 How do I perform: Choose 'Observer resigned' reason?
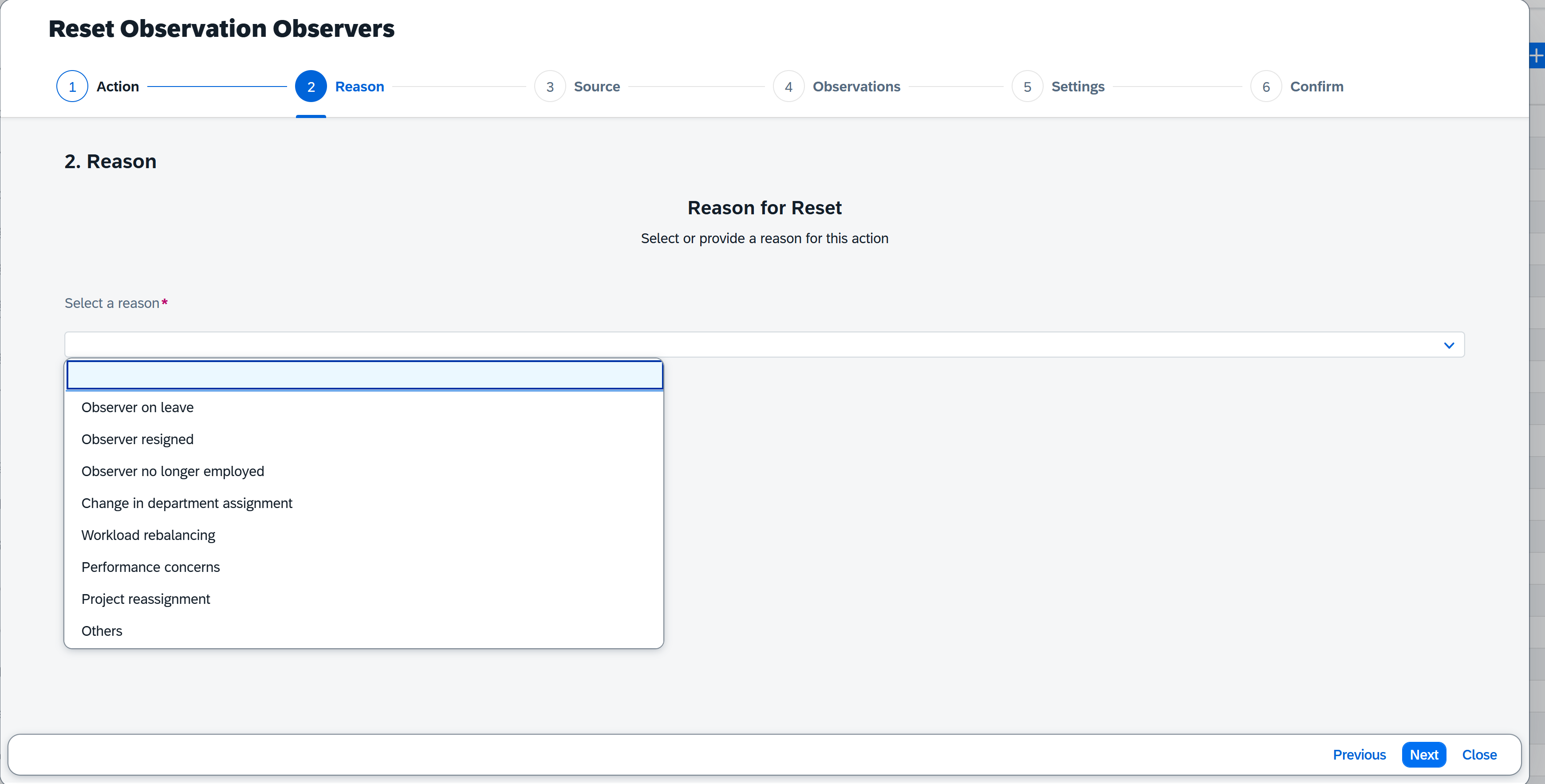(x=138, y=439)
